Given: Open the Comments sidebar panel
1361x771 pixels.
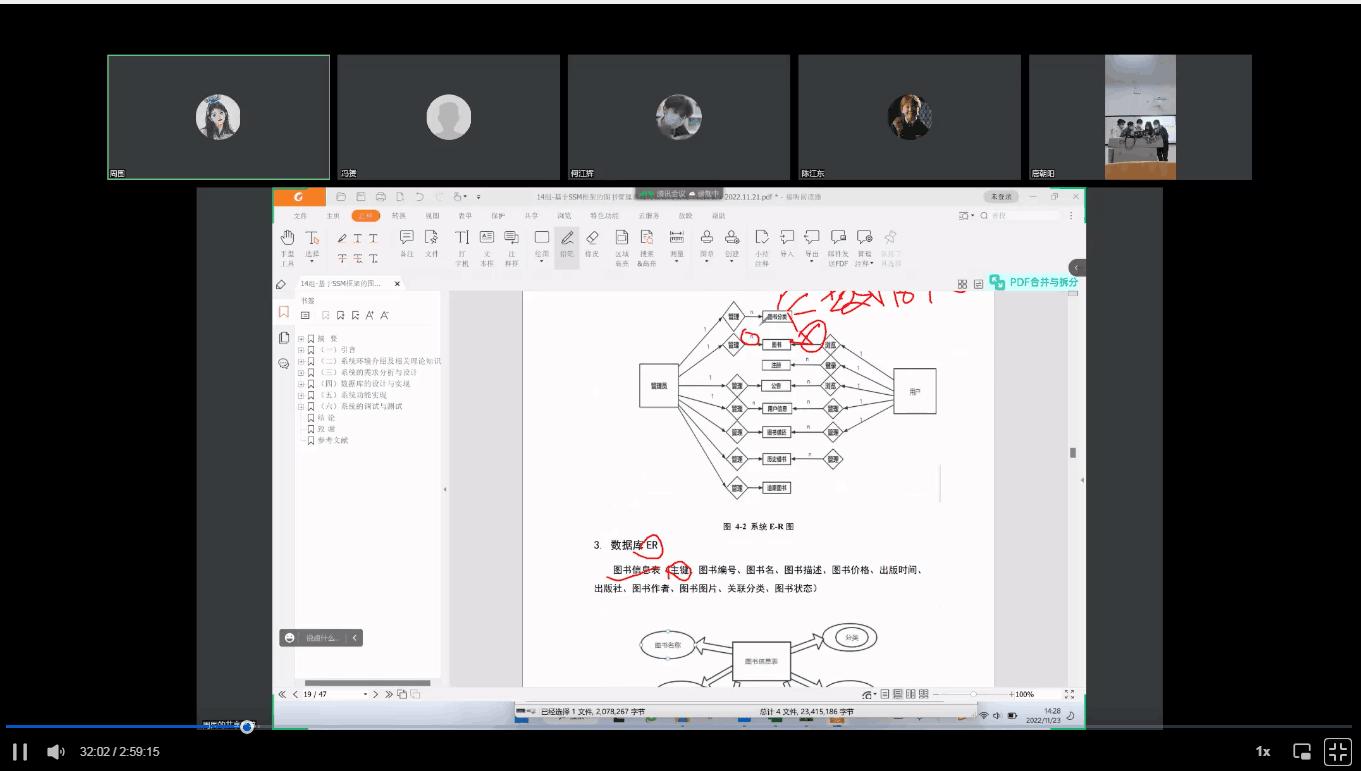Looking at the screenshot, I should click(284, 364).
